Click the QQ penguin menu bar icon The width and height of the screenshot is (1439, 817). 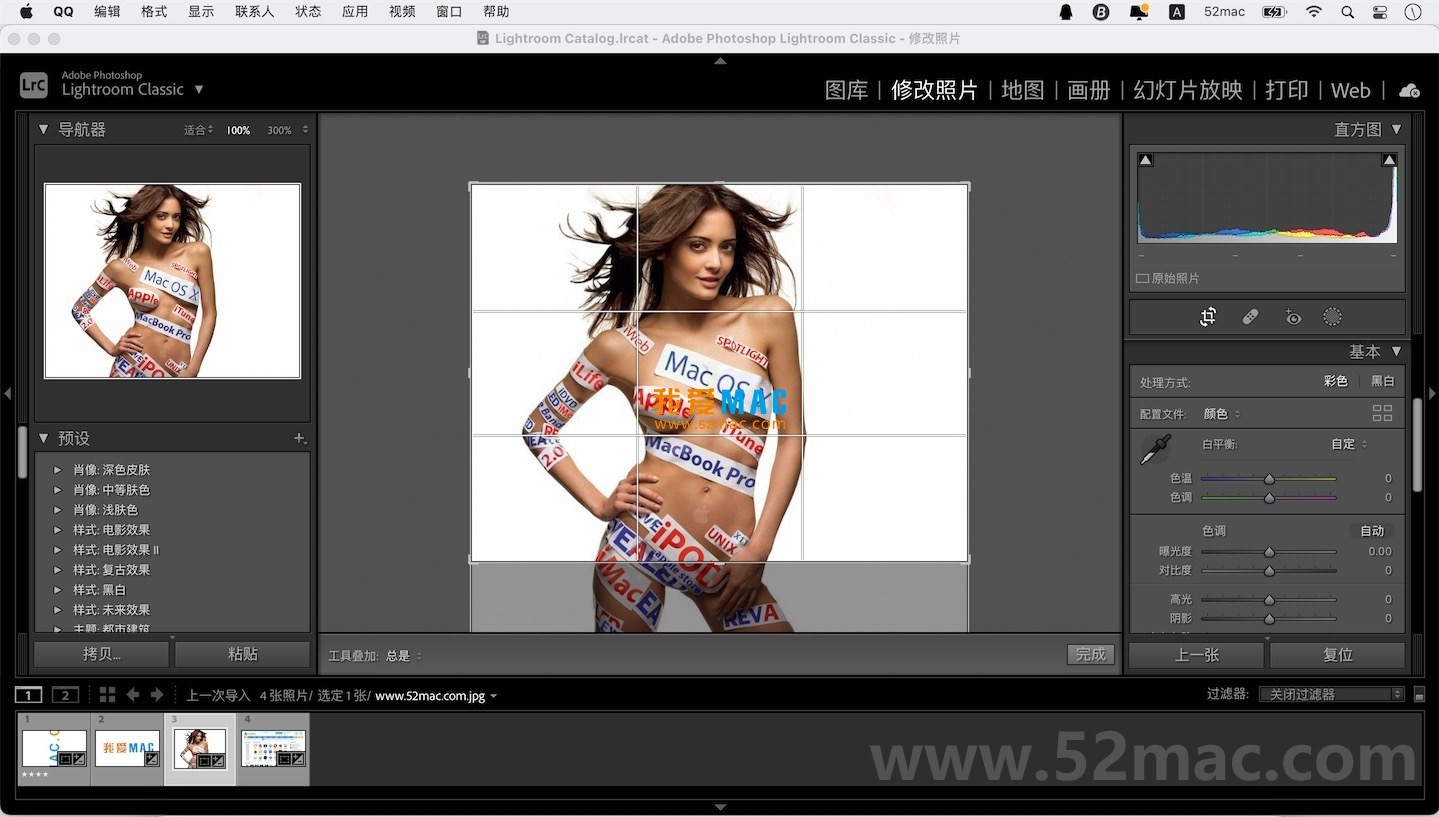coord(1066,12)
